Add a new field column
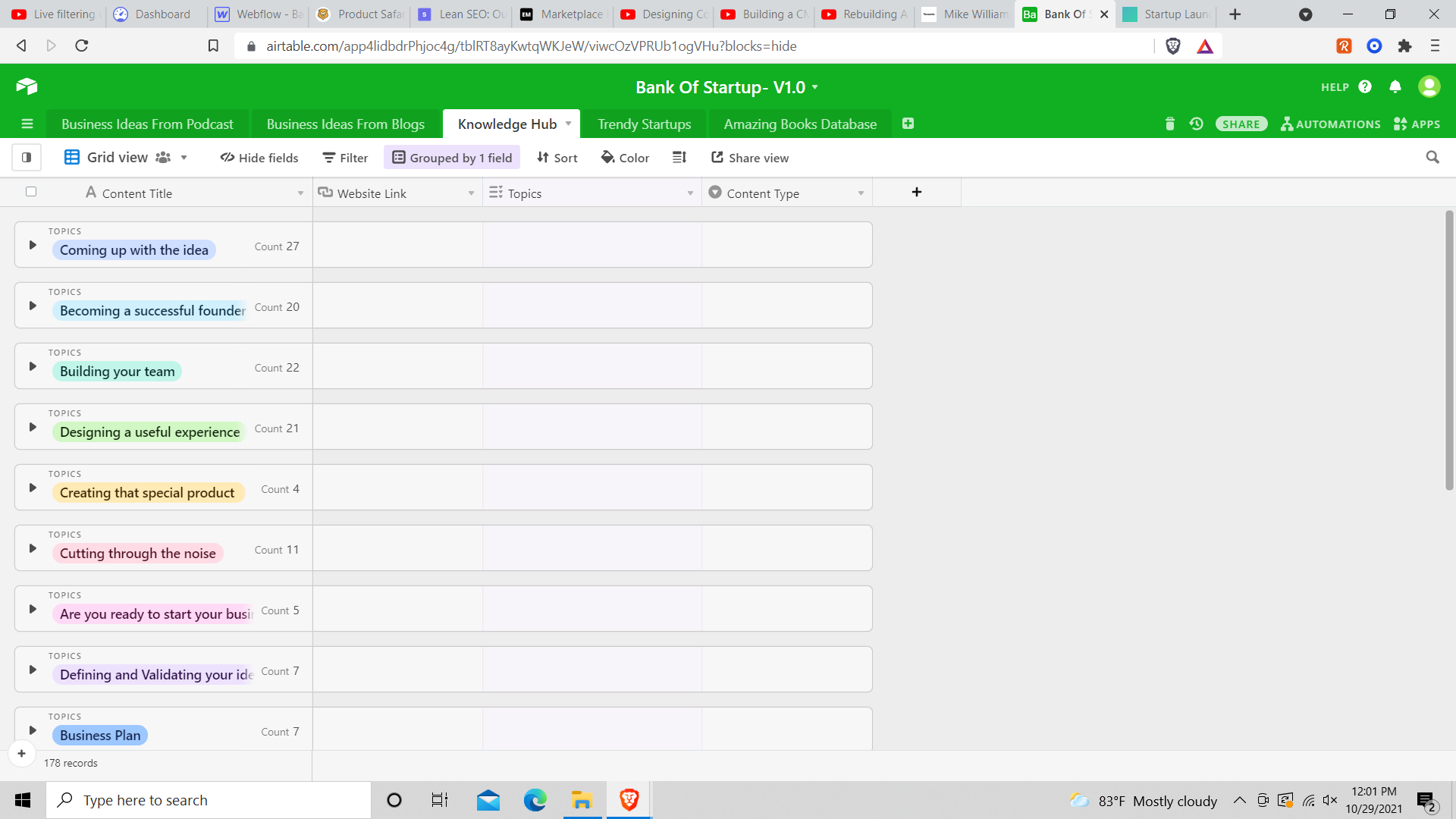The width and height of the screenshot is (1456, 819). point(916,193)
